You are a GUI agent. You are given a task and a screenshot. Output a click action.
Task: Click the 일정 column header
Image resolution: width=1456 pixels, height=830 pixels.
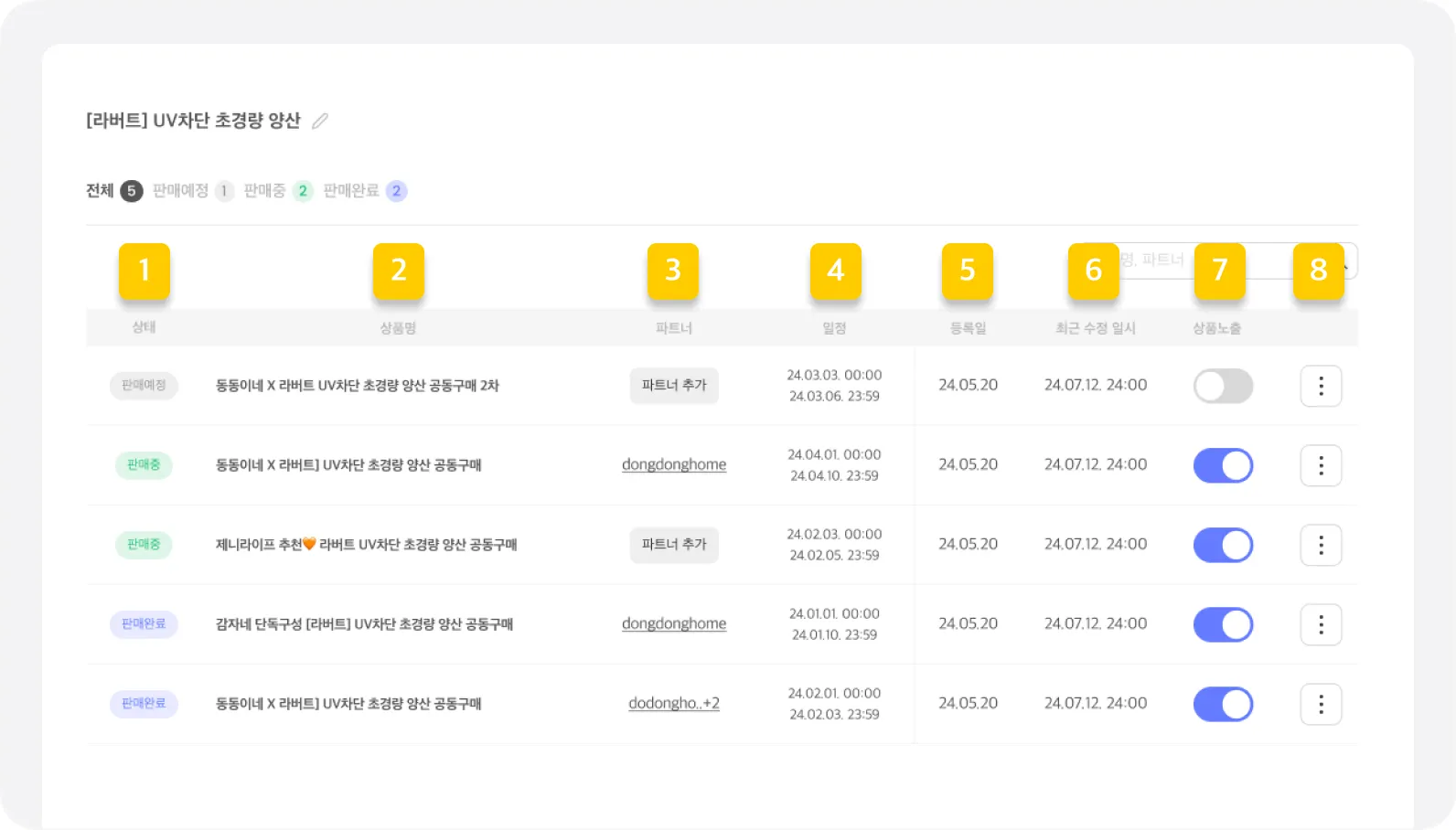(834, 327)
